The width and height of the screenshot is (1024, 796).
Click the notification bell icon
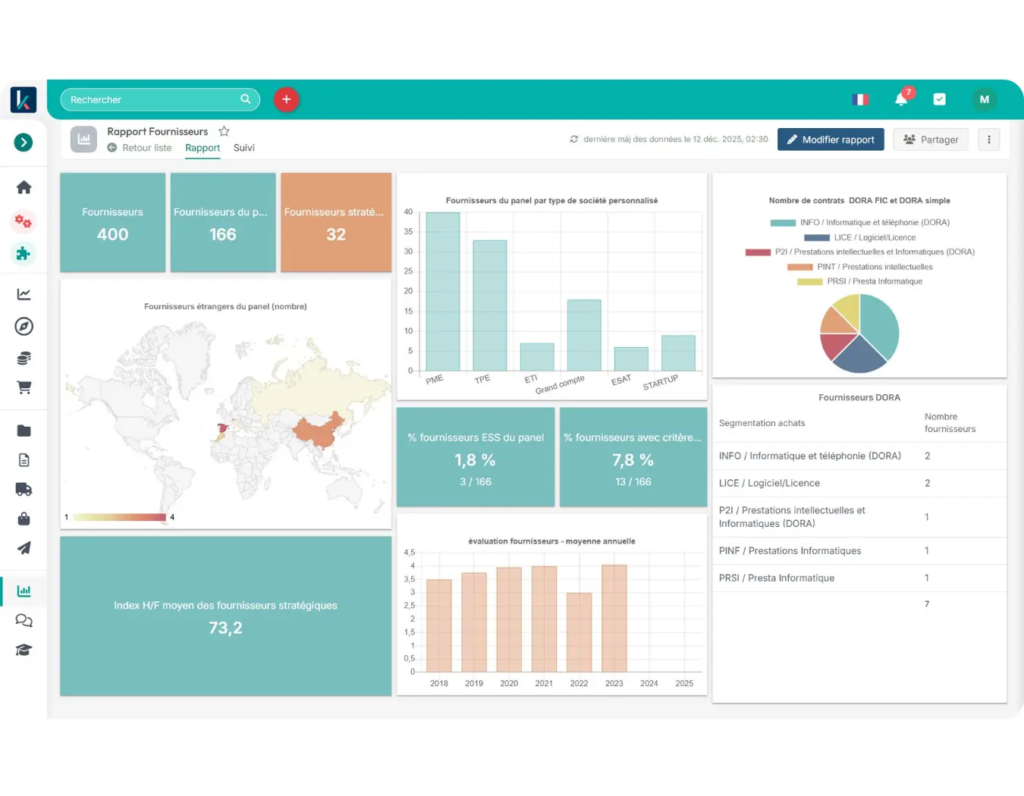pos(901,99)
